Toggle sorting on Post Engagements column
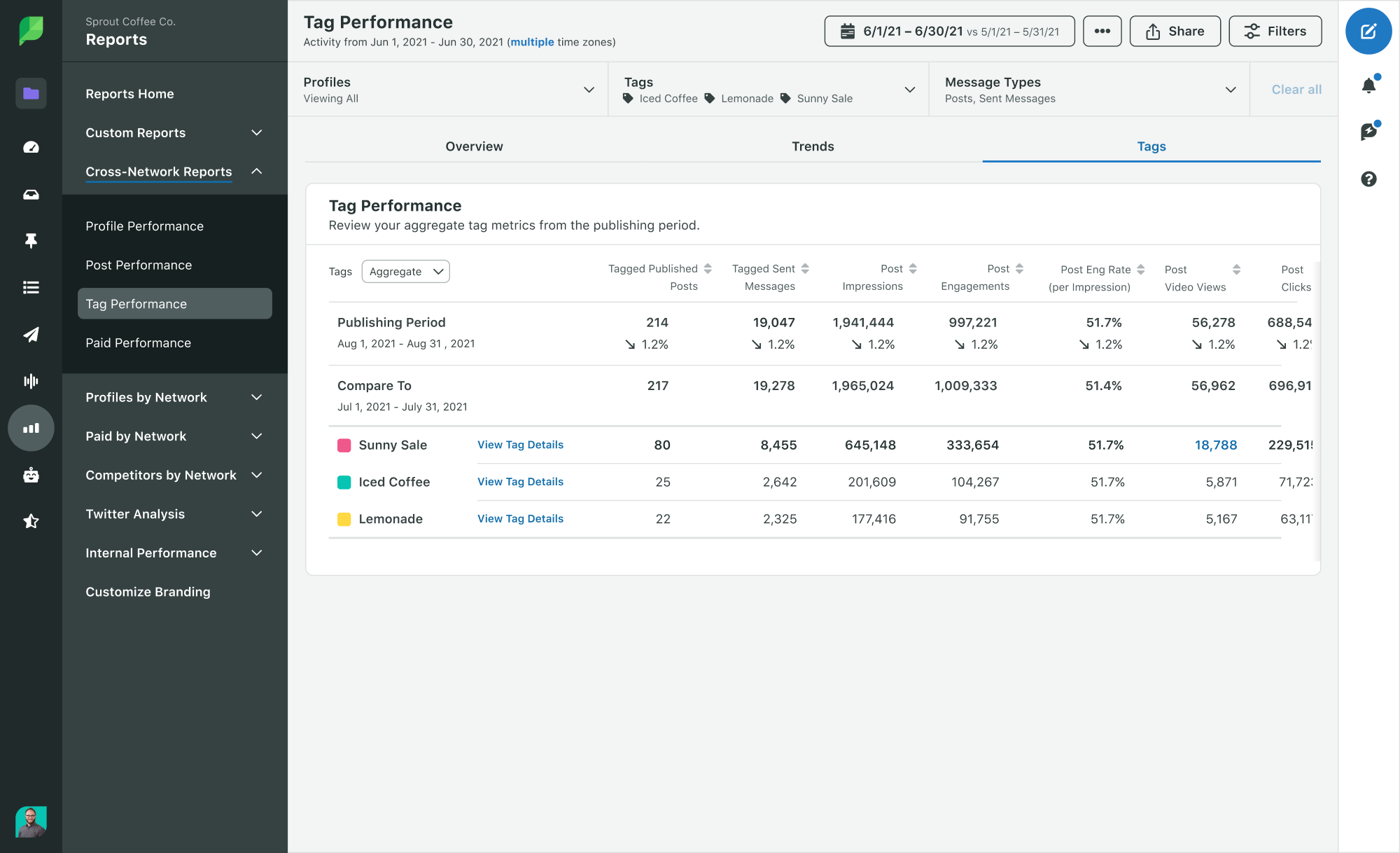This screenshot has width=1400, height=853. point(1019,268)
